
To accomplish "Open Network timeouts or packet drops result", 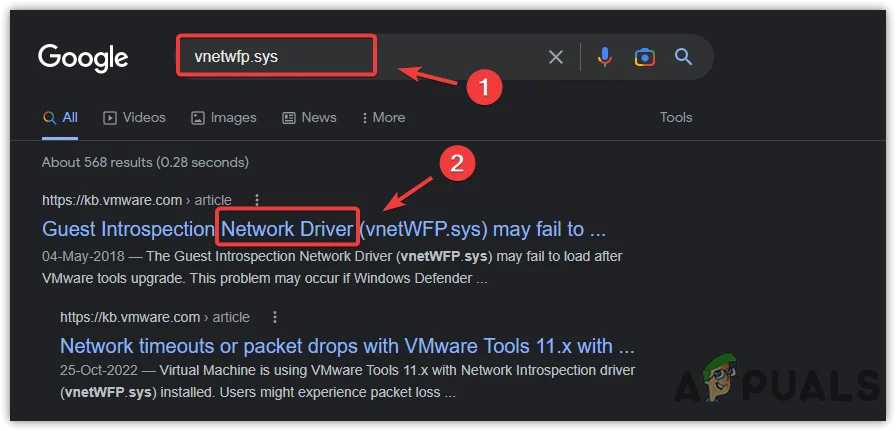I will 347,346.
